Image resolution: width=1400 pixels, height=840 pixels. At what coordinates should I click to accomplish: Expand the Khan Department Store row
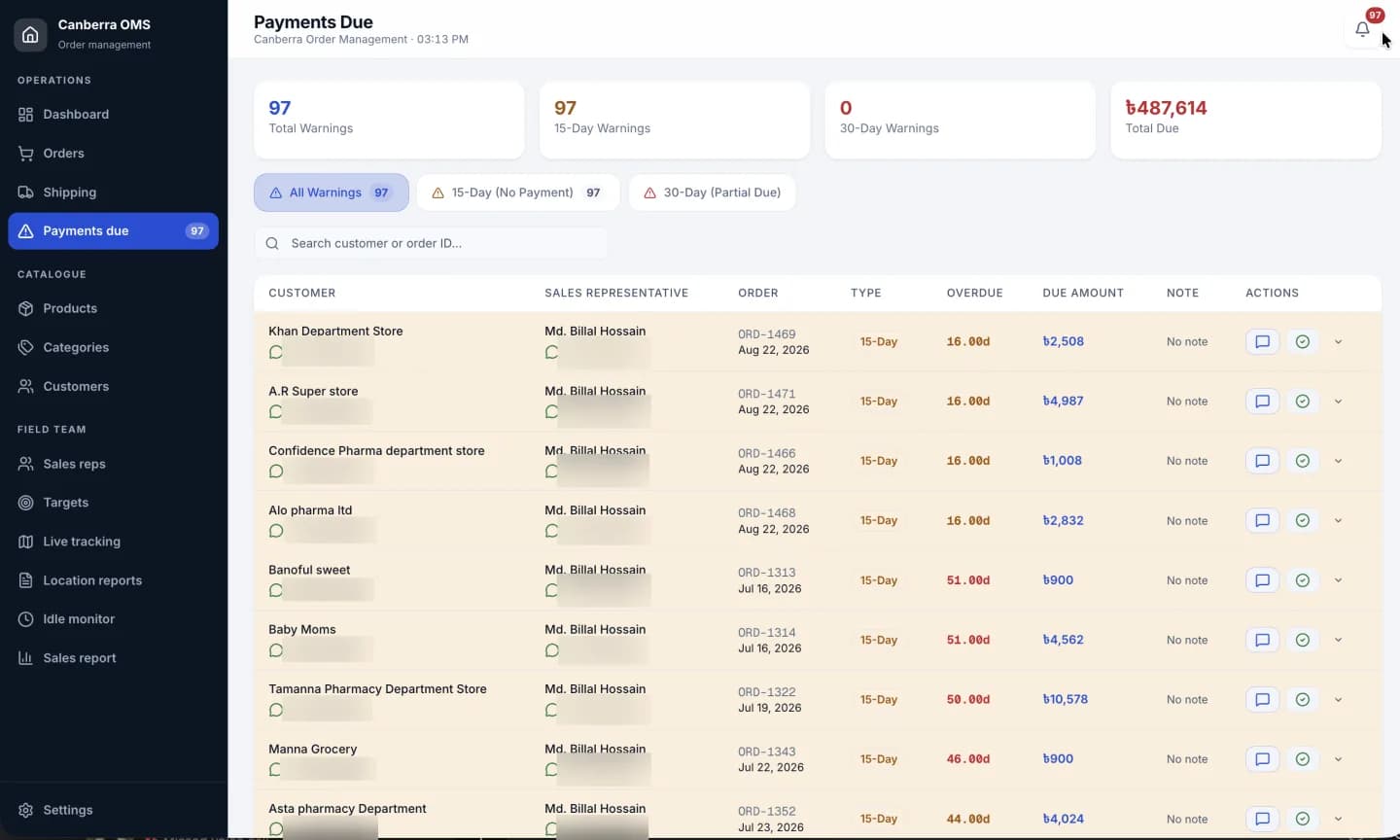click(1338, 341)
